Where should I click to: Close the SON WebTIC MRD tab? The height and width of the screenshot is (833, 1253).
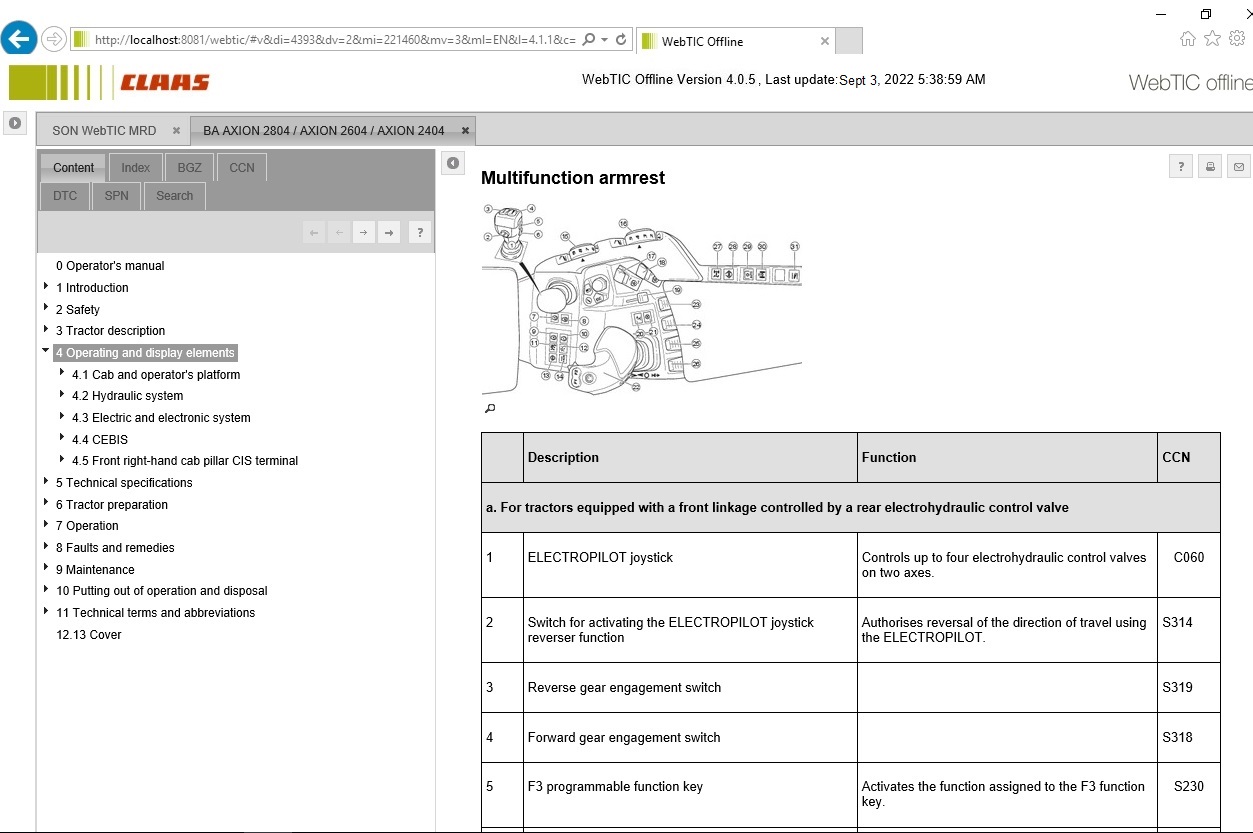coord(176,130)
